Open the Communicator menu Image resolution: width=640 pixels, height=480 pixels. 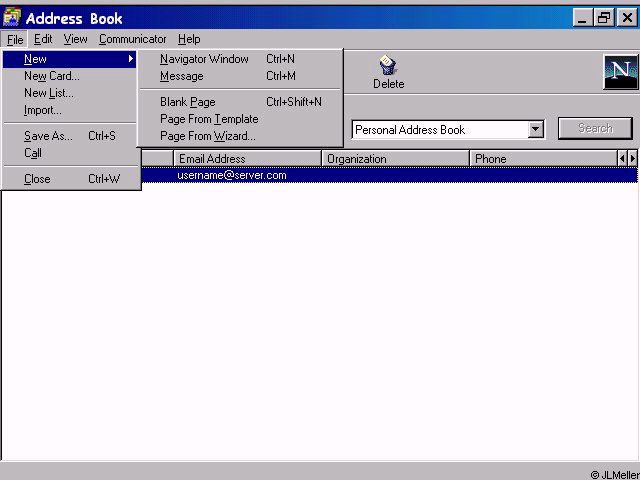point(132,39)
